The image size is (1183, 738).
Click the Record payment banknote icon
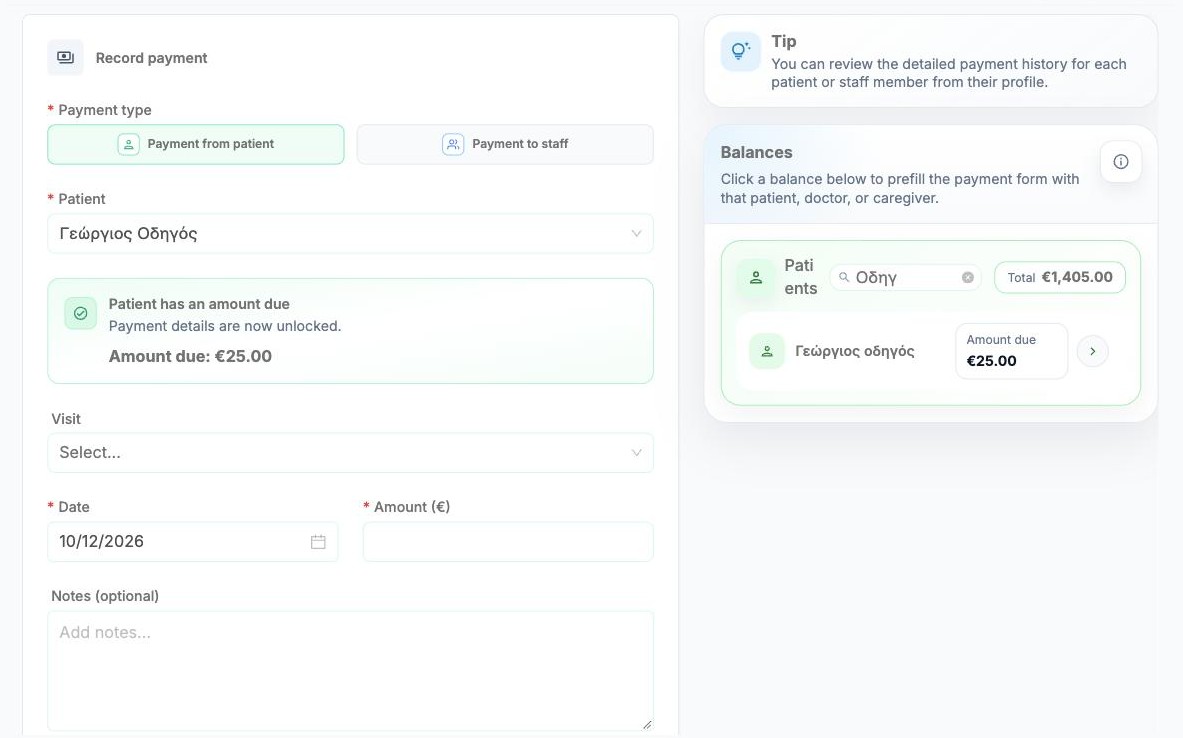[66, 57]
